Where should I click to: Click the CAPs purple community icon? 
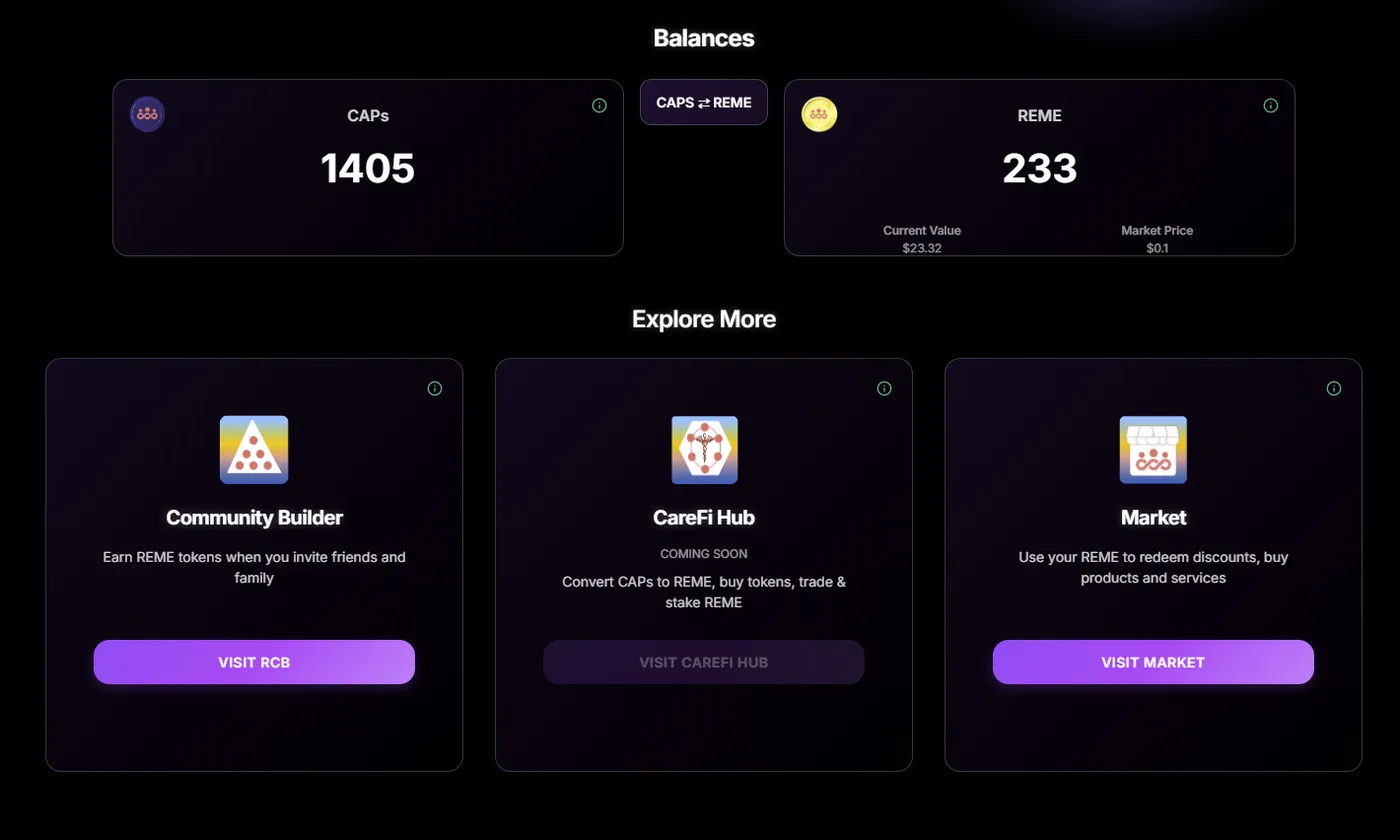(x=146, y=114)
